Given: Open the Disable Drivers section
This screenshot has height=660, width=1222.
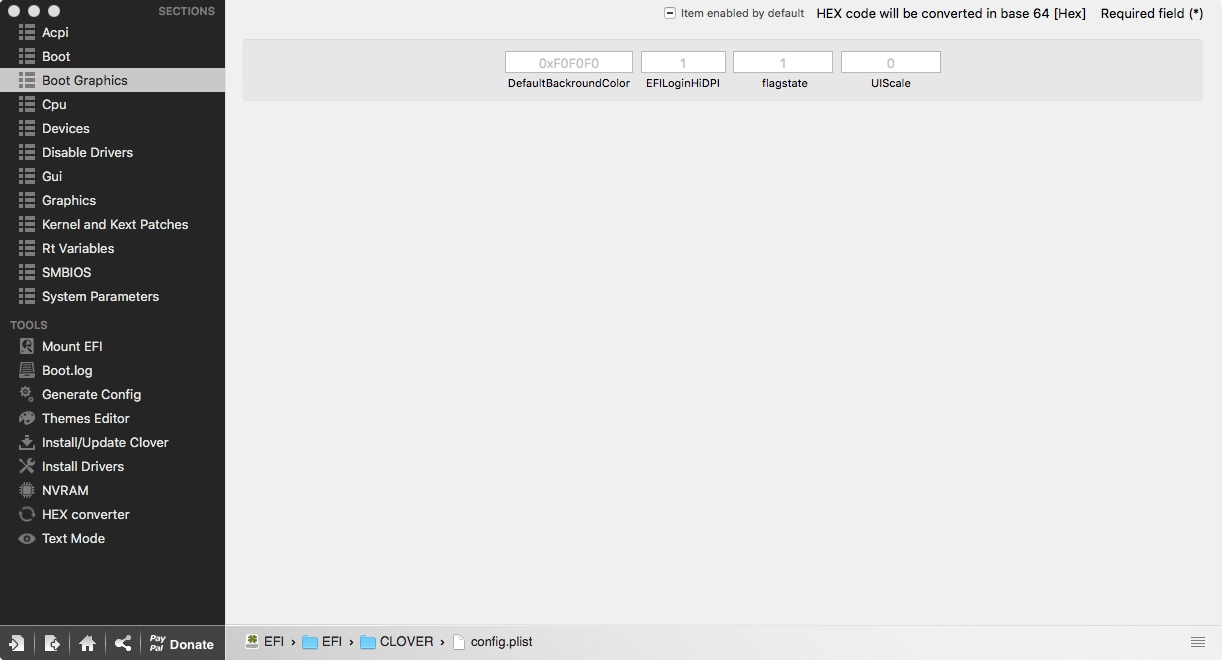Looking at the screenshot, I should pos(112,152).
